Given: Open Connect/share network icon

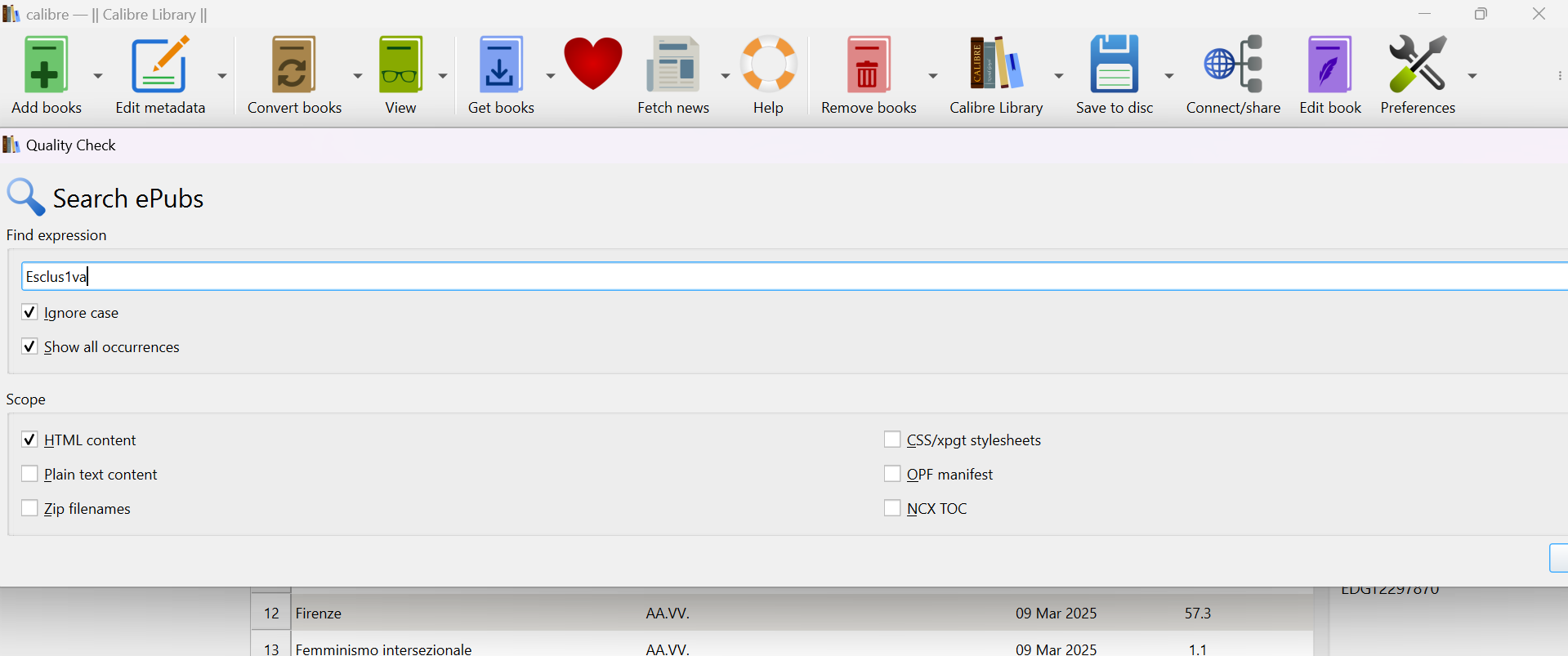Looking at the screenshot, I should pyautogui.click(x=1234, y=64).
